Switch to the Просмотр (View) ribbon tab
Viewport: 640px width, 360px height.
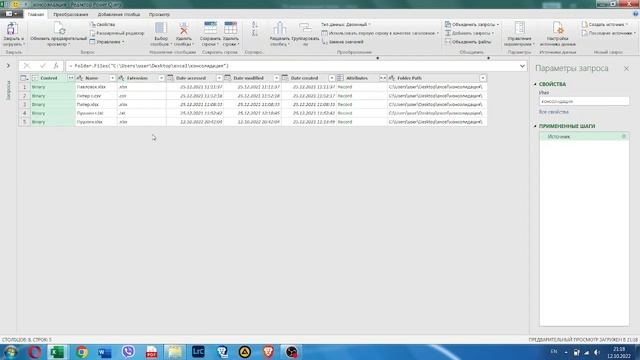click(159, 14)
